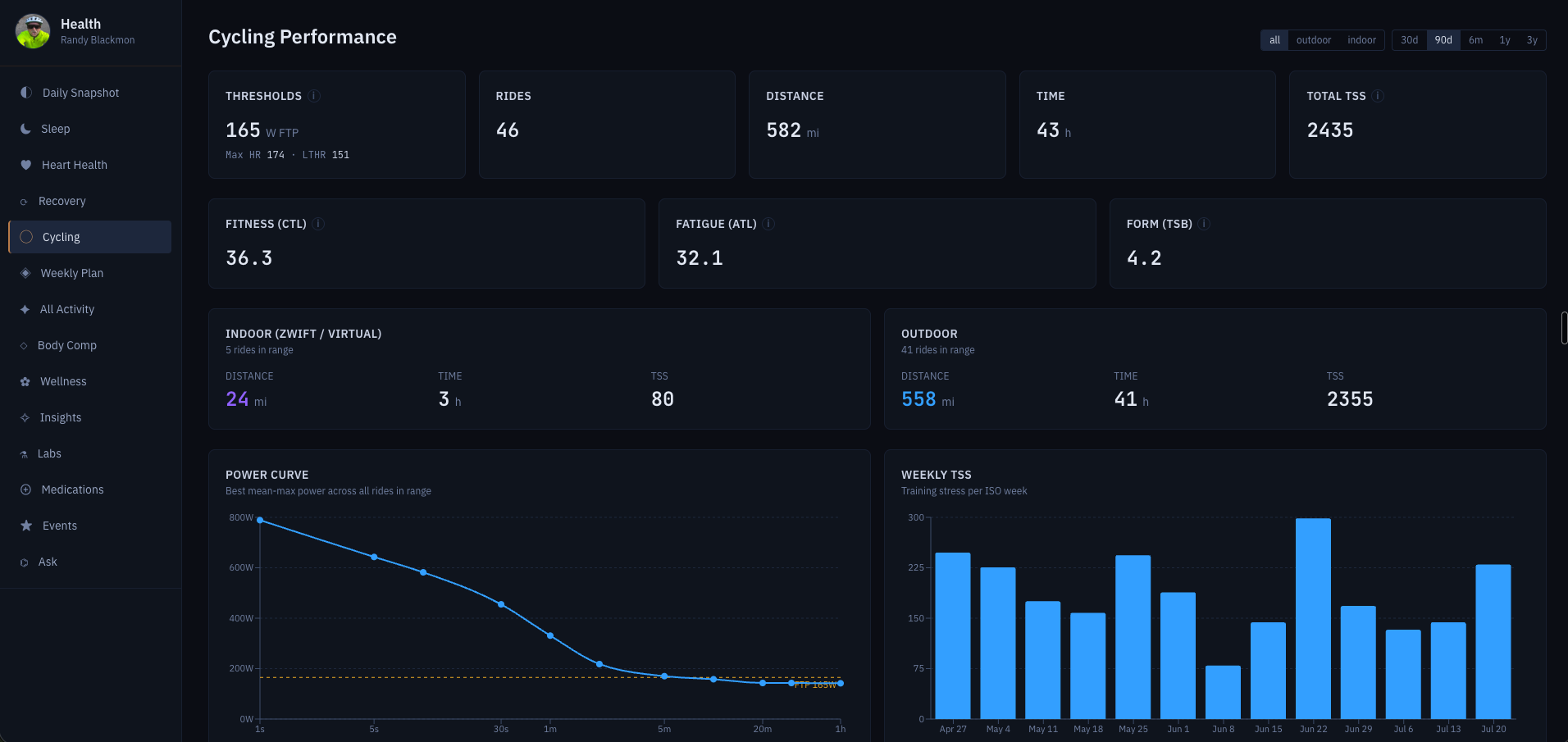Click the All Activity sparkle icon
1568x742 pixels.
coord(25,309)
